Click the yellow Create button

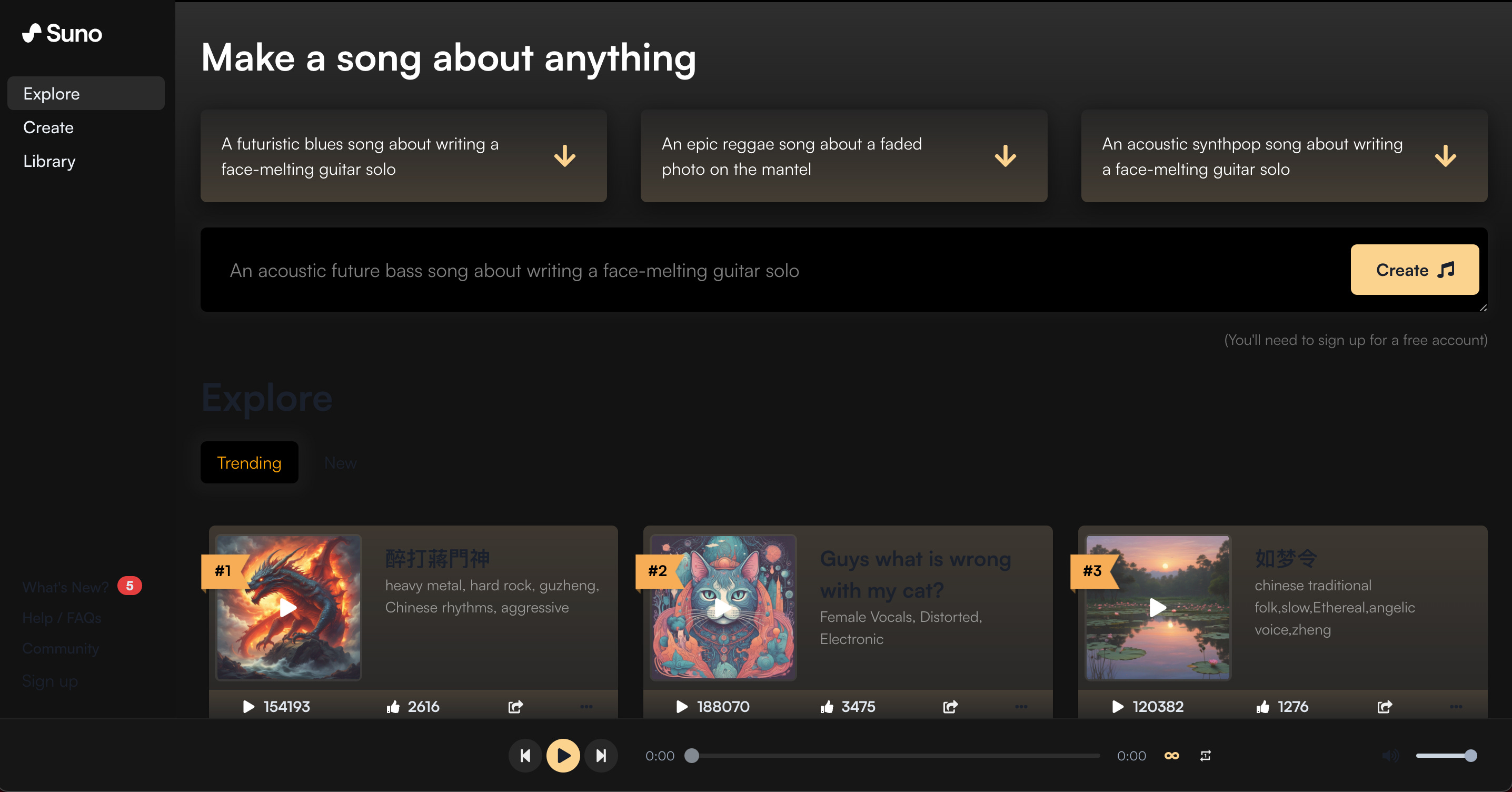coord(1414,270)
